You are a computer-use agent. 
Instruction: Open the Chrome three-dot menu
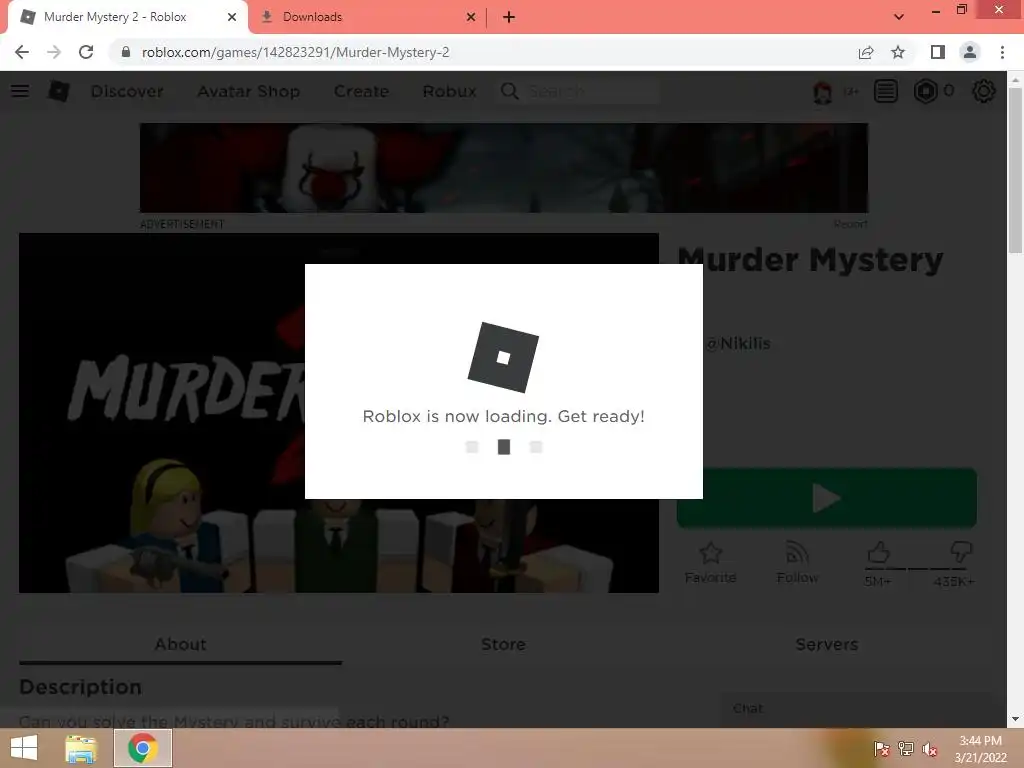click(x=1002, y=52)
